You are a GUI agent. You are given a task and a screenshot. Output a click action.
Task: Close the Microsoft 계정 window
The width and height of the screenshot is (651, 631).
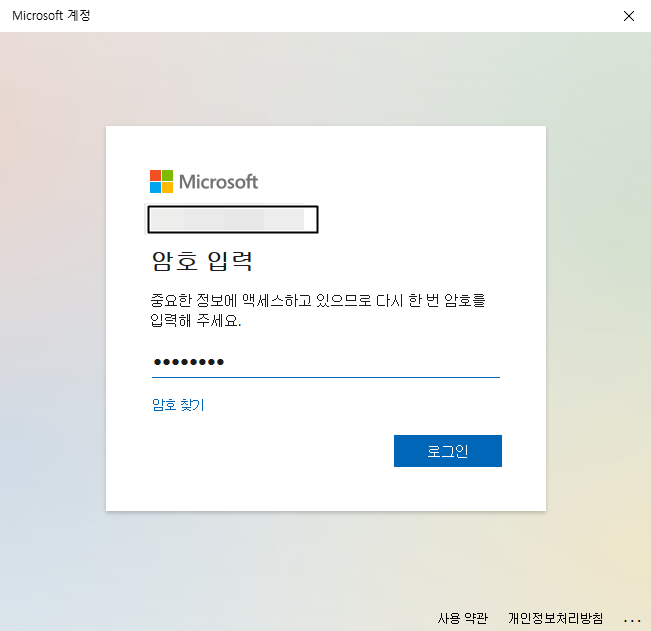tap(629, 16)
